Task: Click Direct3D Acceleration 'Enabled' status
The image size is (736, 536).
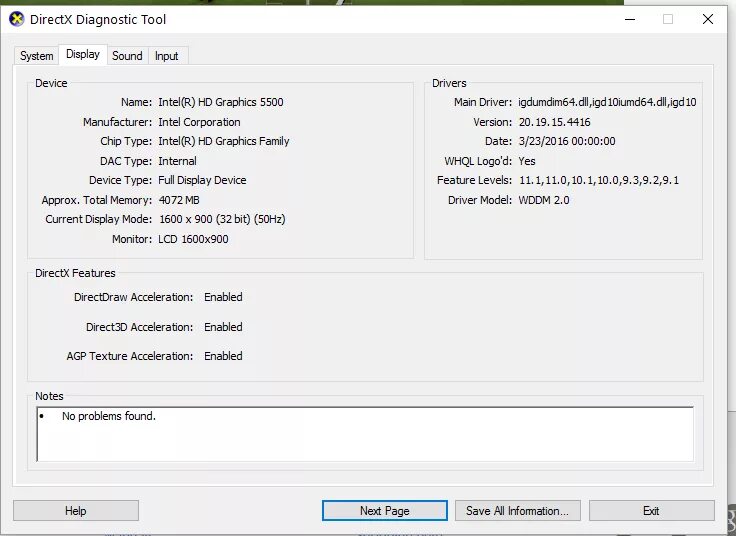Action: click(223, 327)
